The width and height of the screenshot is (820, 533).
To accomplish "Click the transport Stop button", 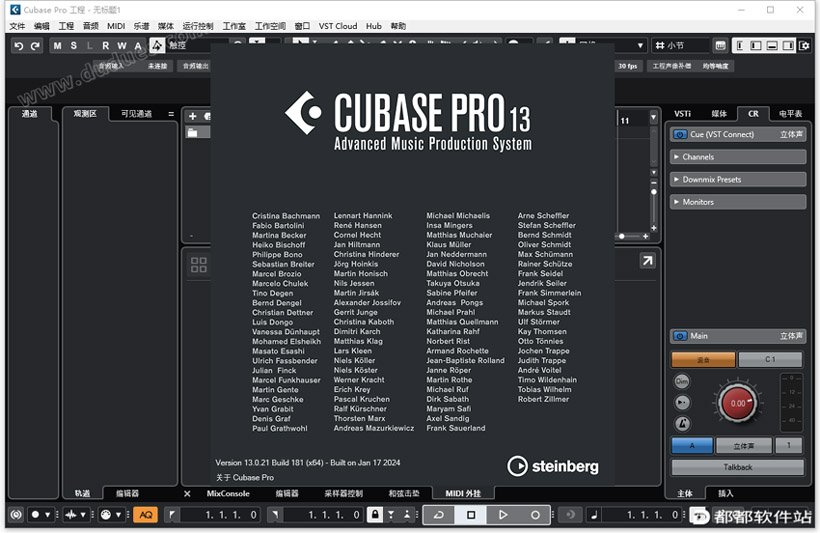I will [471, 515].
